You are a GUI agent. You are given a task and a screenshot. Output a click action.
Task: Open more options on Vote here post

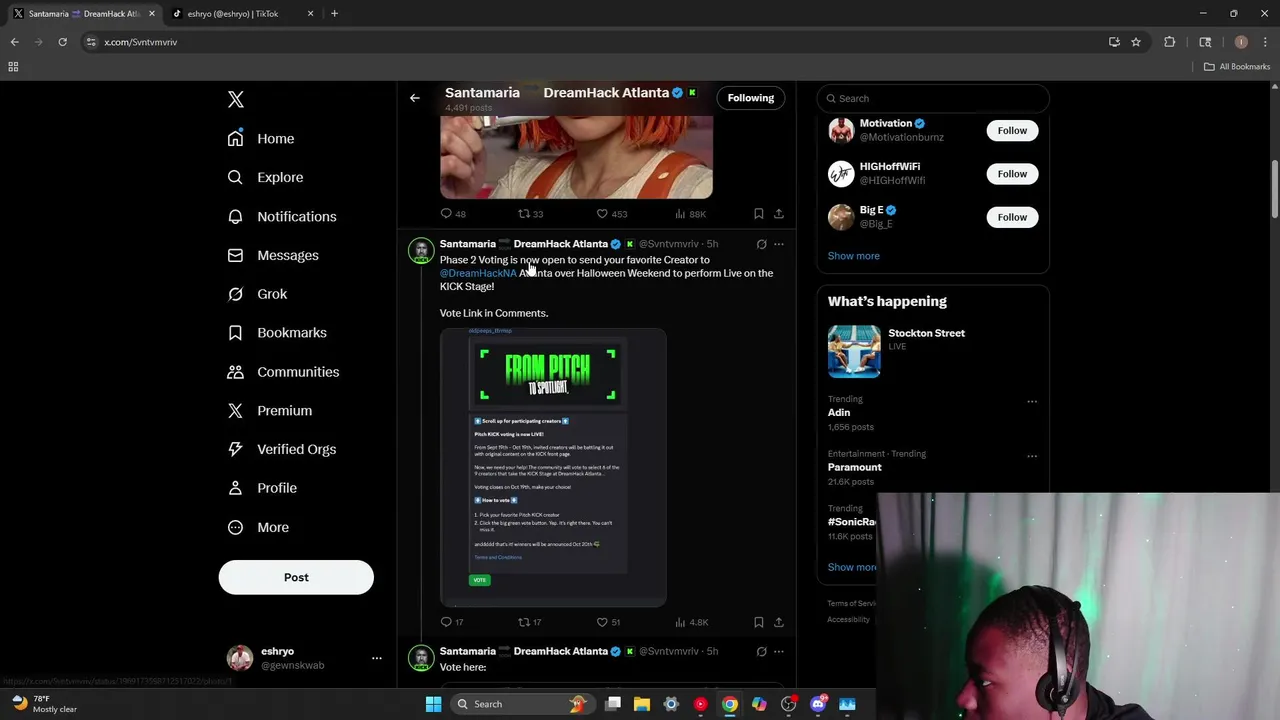[779, 651]
